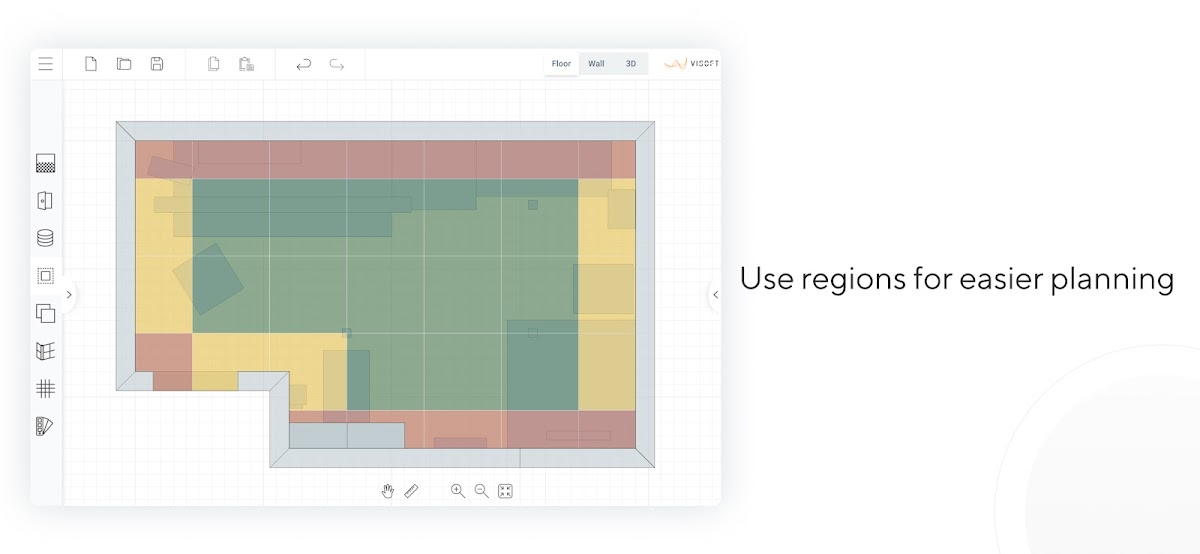Click the open folder icon
Viewport: 1200px width, 554px height.
(x=124, y=64)
